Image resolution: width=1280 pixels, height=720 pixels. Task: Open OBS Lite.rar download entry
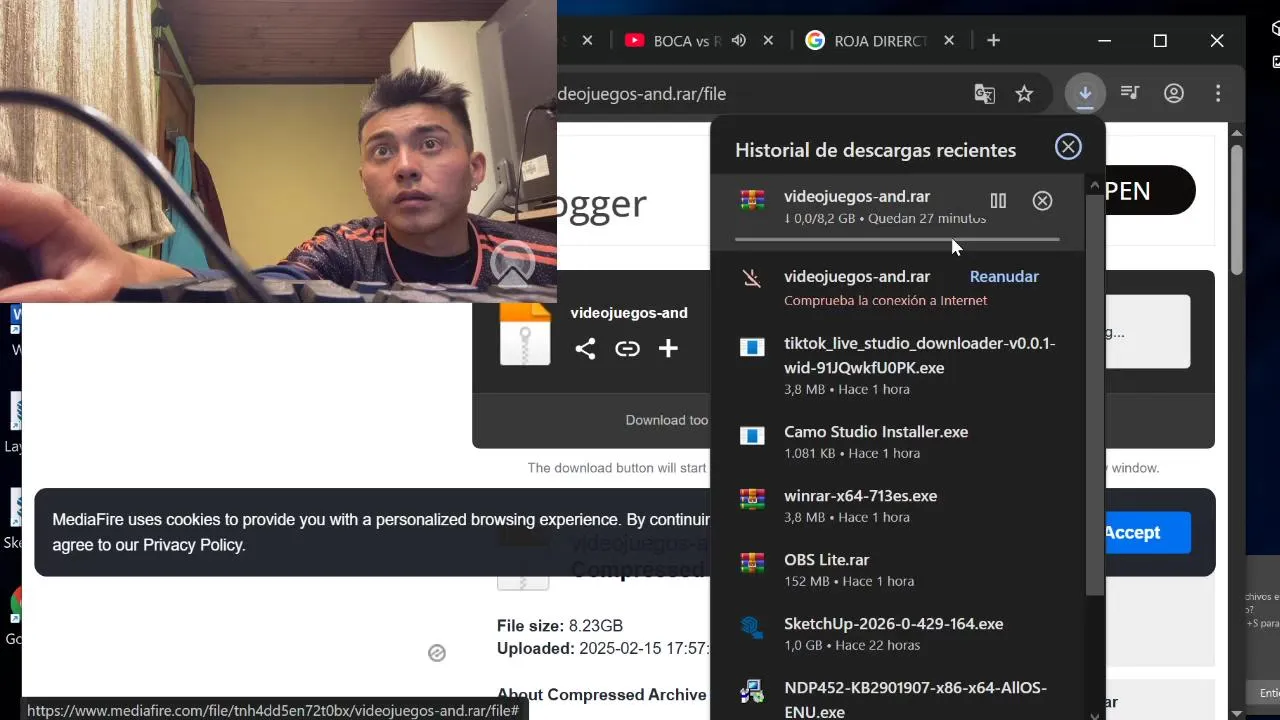pos(898,570)
